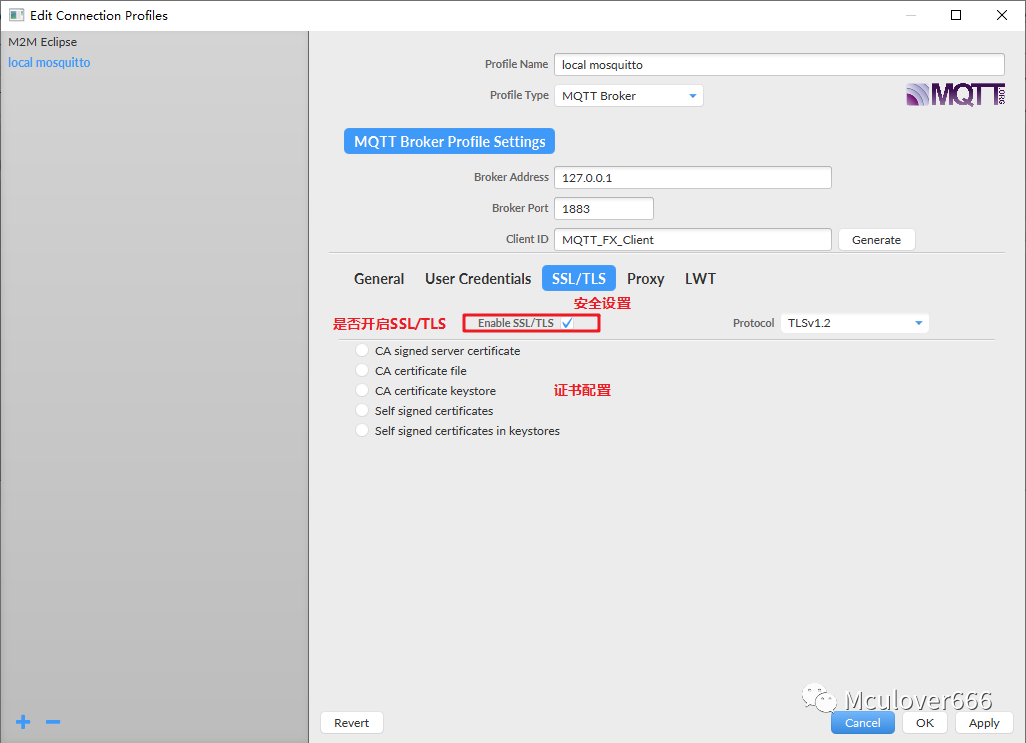Select CA signed server certificate option
The image size is (1026, 743).
click(362, 351)
